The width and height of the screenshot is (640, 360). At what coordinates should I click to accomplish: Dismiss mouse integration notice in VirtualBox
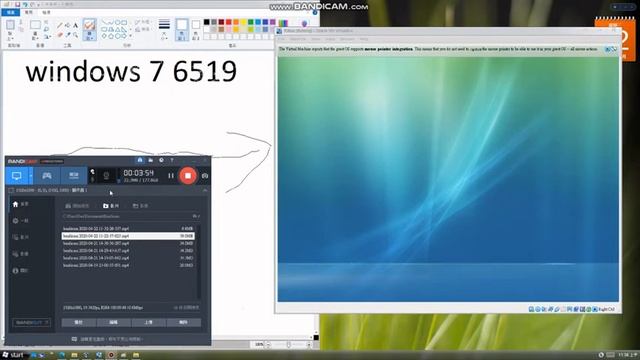click(x=607, y=49)
